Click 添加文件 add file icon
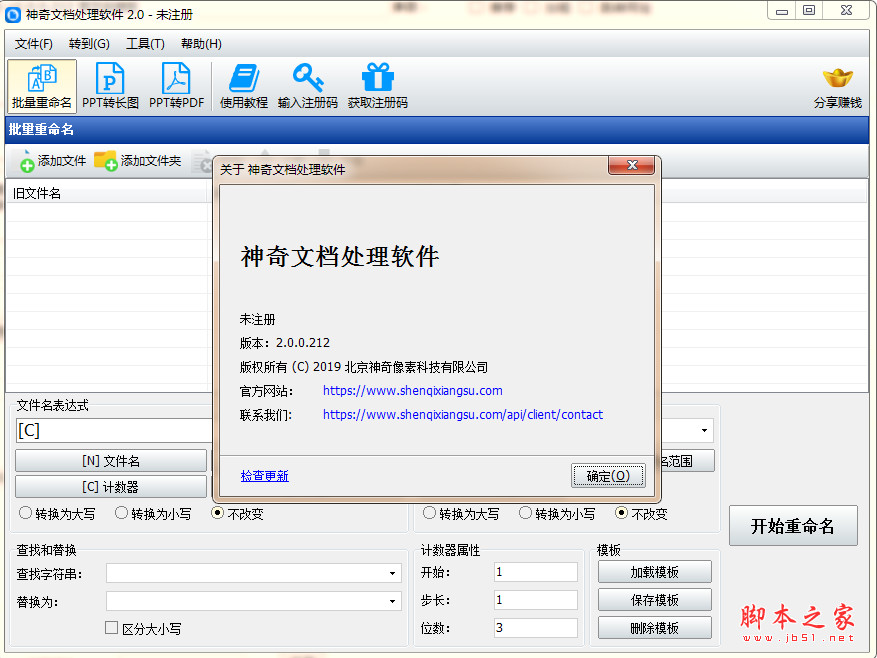The image size is (877, 658). [x=28, y=161]
